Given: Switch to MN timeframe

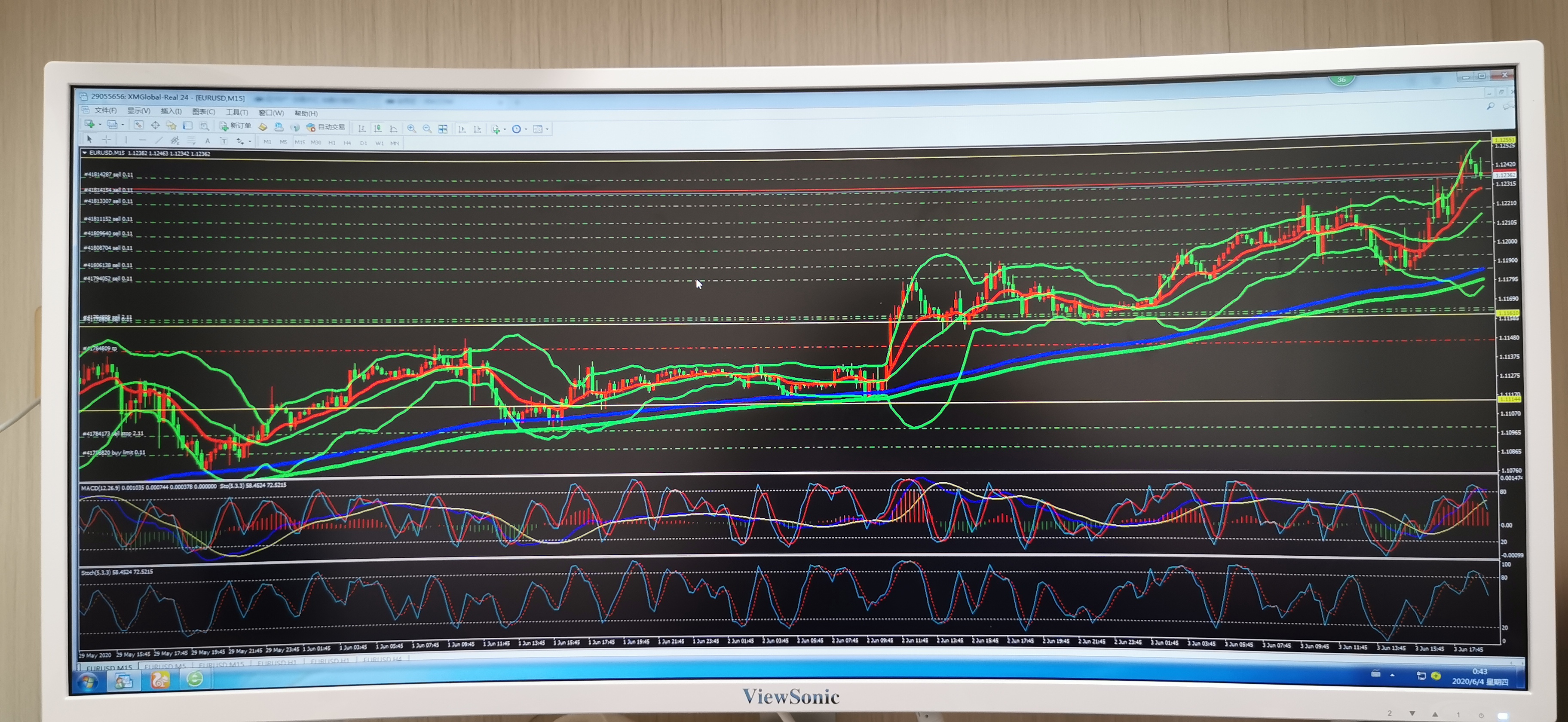Looking at the screenshot, I should [x=395, y=144].
